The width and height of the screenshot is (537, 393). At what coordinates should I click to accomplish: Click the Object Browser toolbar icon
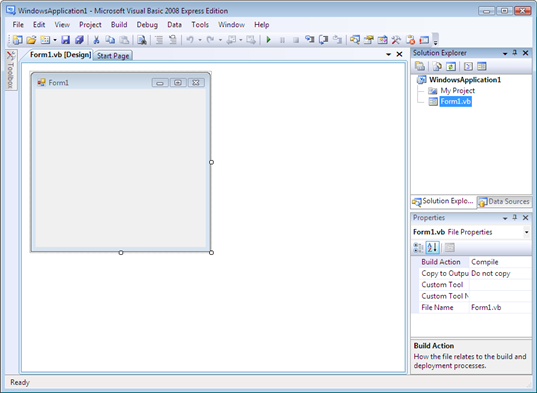coord(382,40)
